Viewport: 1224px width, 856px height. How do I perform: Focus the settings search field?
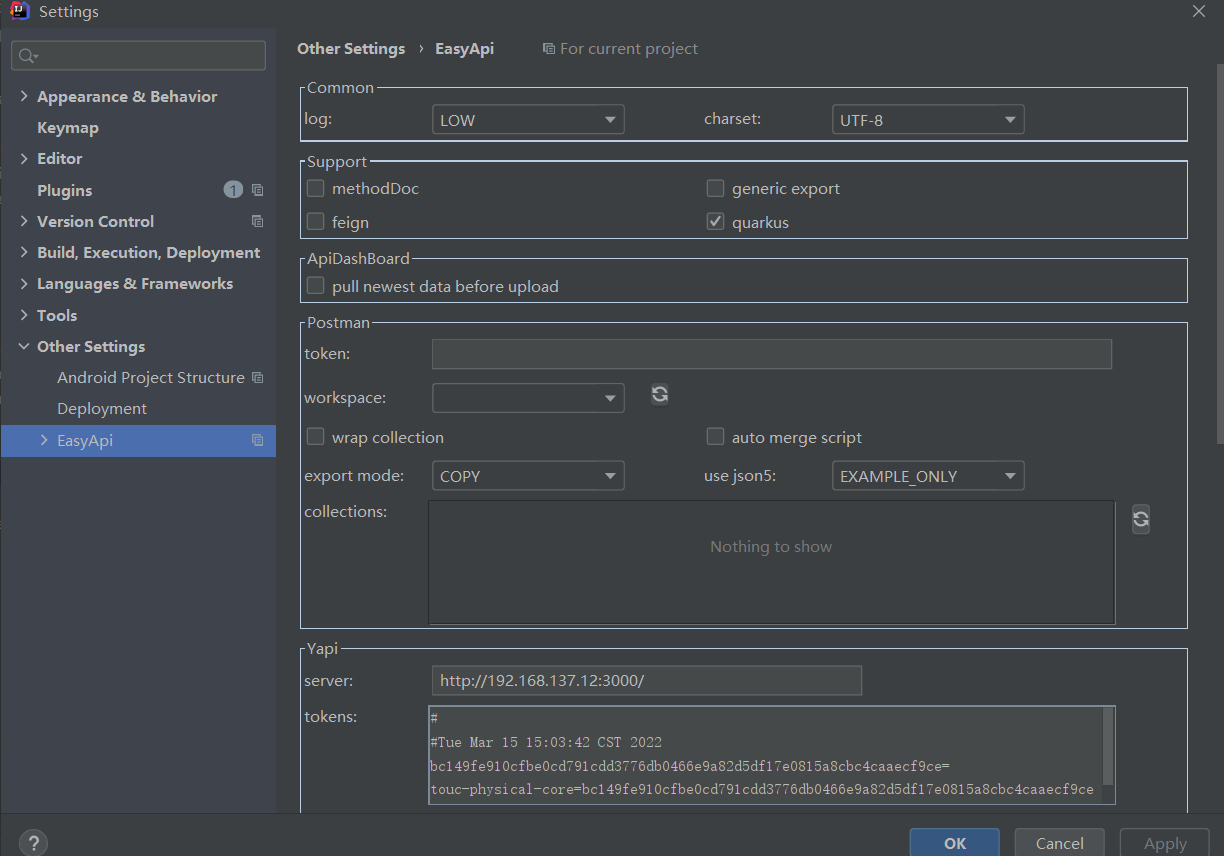point(138,56)
